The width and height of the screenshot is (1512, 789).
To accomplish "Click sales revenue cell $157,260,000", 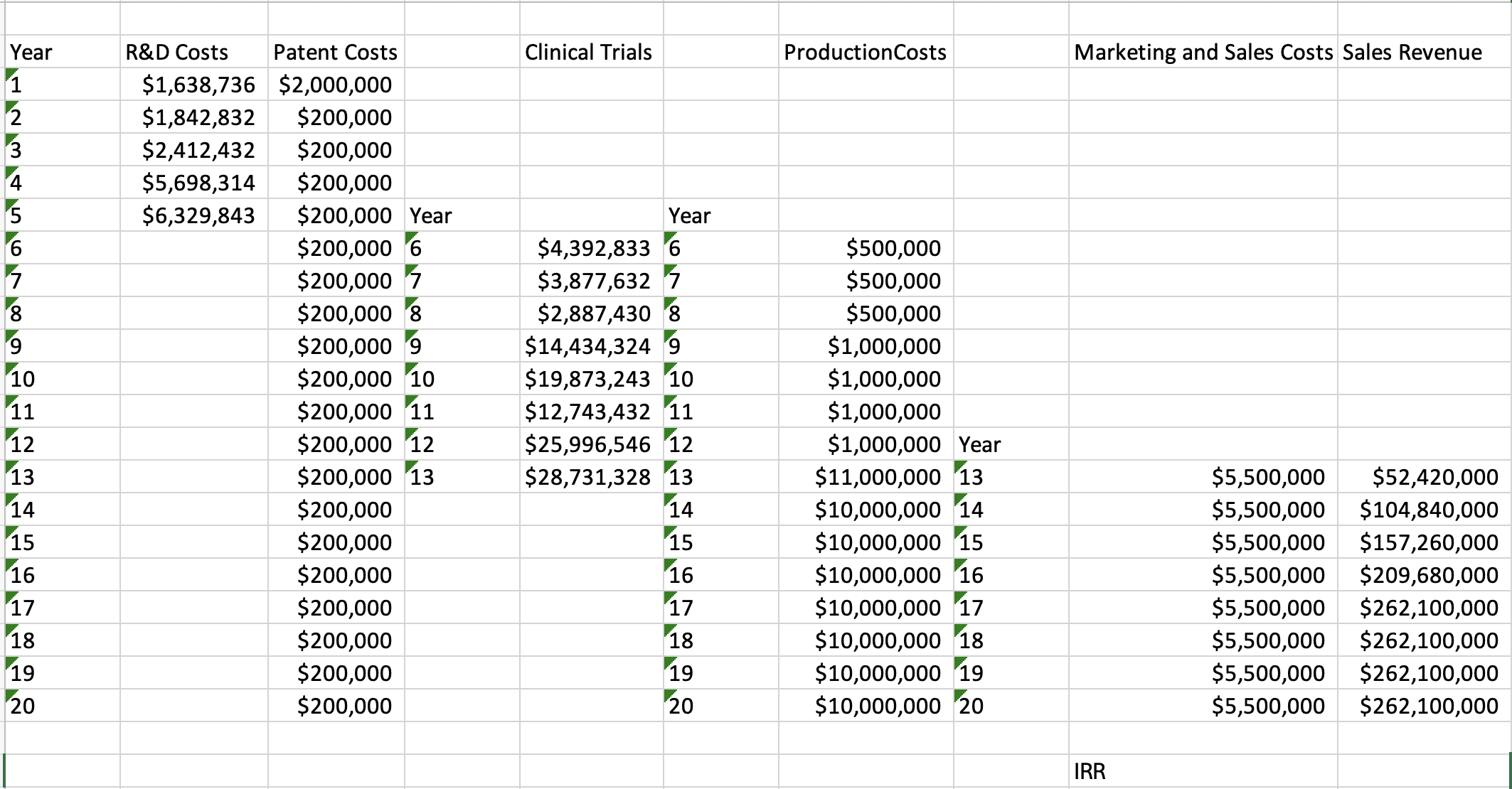I will pyautogui.click(x=1425, y=542).
